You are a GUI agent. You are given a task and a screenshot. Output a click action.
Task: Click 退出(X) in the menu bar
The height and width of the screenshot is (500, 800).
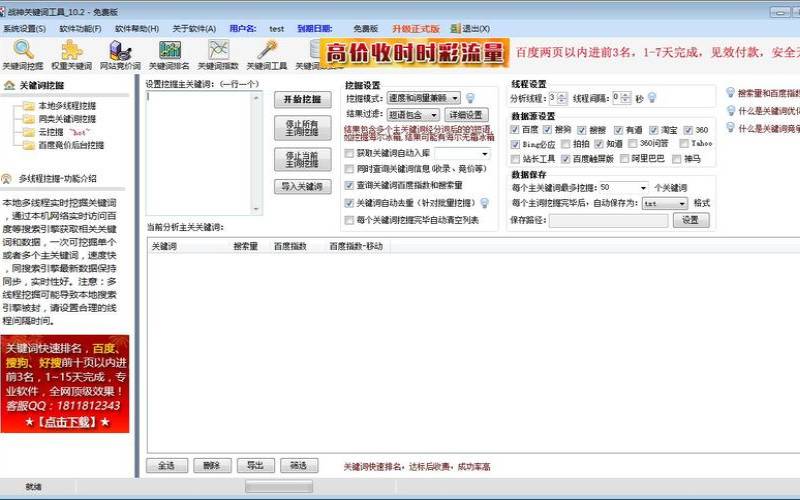[476, 29]
